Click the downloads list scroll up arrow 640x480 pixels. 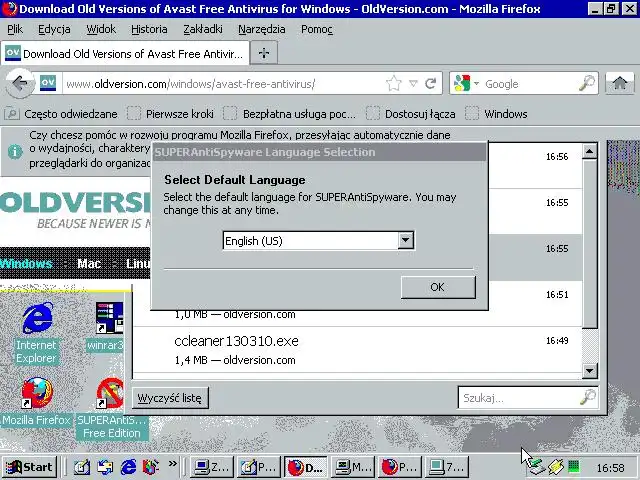(x=590, y=151)
